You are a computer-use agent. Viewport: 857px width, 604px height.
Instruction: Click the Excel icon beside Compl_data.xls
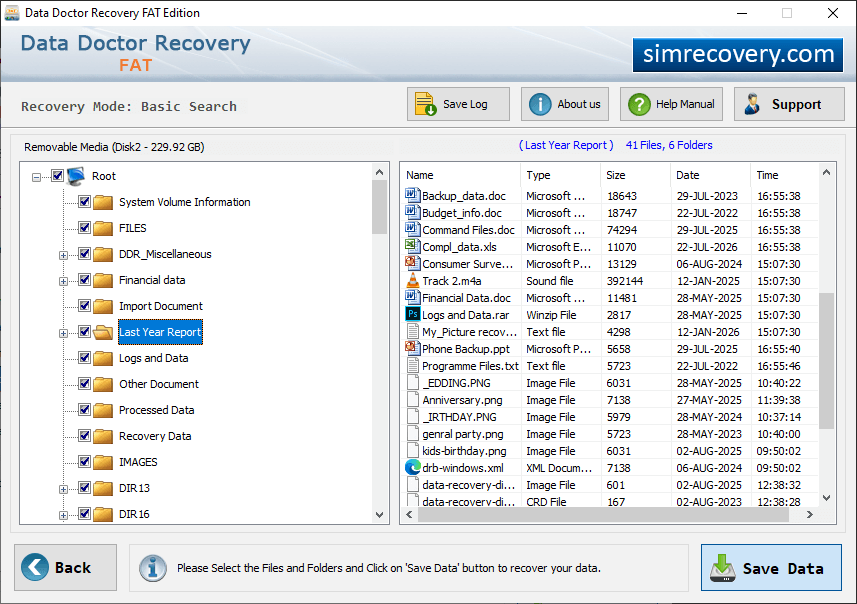pyautogui.click(x=412, y=246)
